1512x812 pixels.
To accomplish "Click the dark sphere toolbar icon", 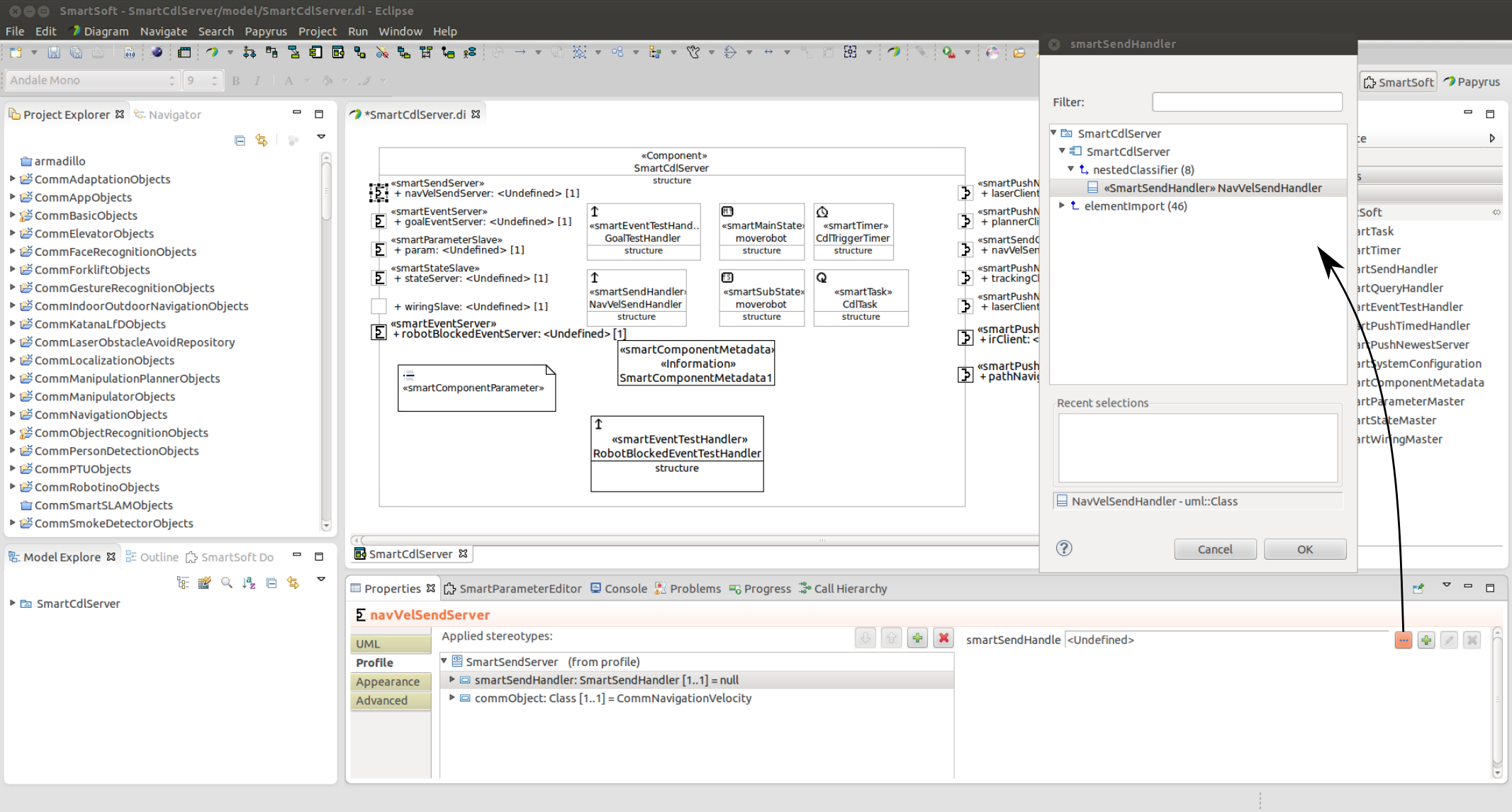I will [x=157, y=52].
